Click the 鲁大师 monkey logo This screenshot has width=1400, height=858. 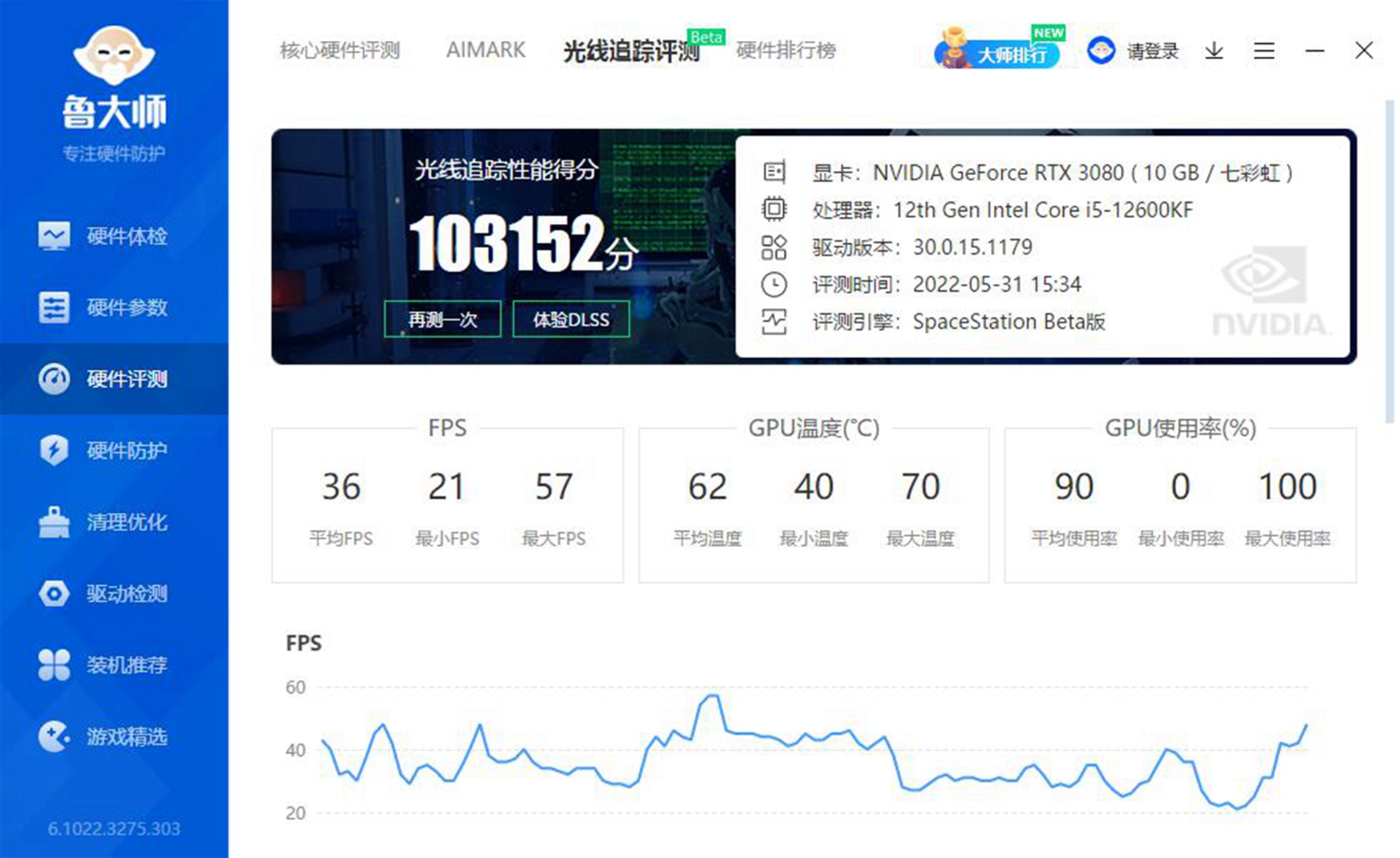(x=113, y=58)
